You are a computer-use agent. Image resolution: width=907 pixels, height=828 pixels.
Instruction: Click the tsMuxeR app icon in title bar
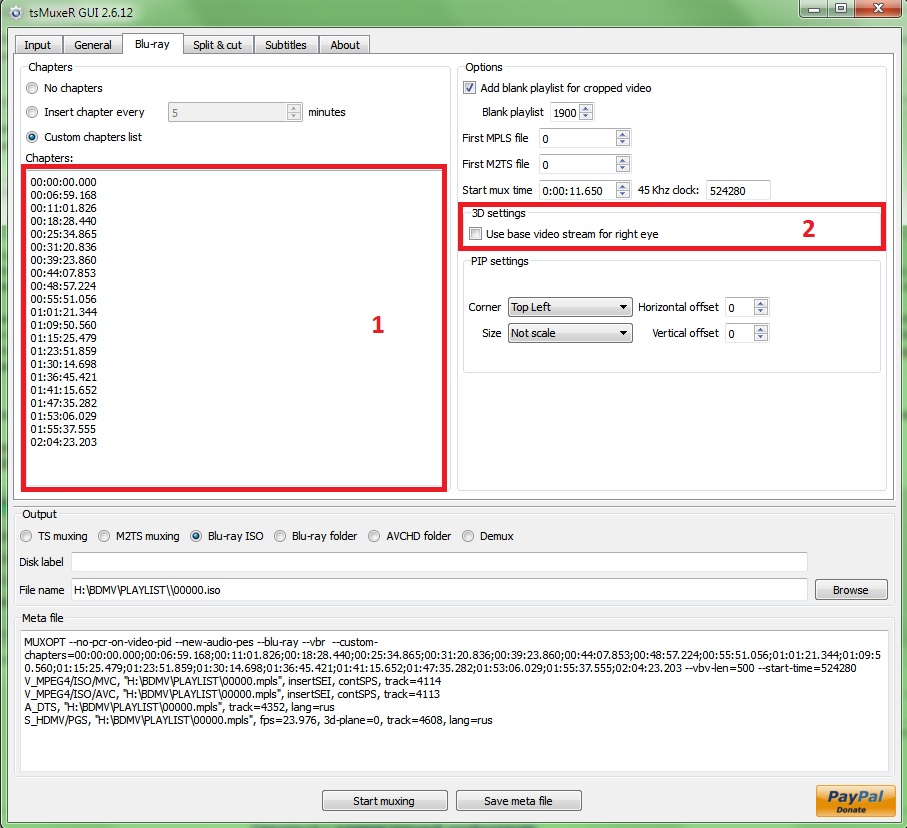coord(16,12)
